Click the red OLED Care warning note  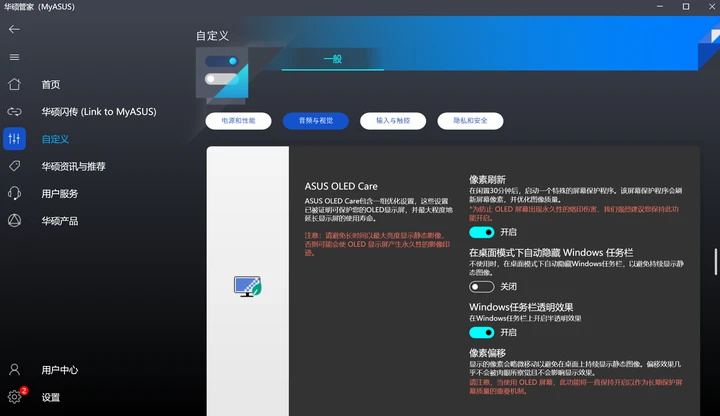[x=377, y=244]
